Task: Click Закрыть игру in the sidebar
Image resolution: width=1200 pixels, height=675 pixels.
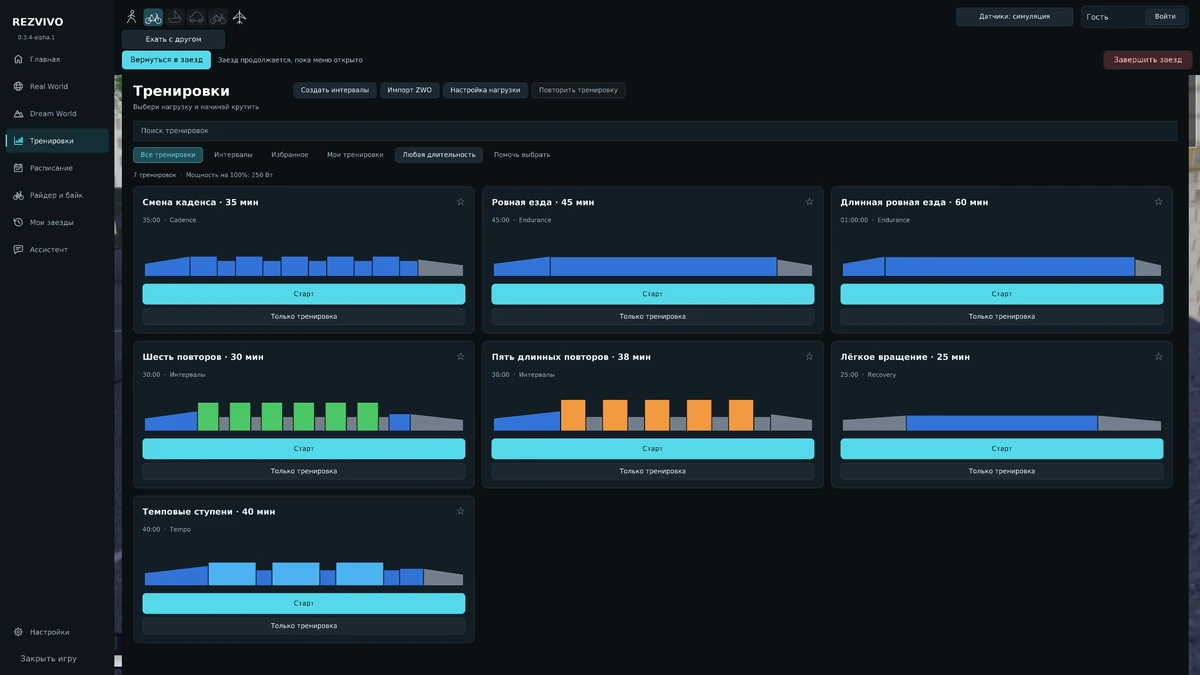Action: (x=49, y=659)
